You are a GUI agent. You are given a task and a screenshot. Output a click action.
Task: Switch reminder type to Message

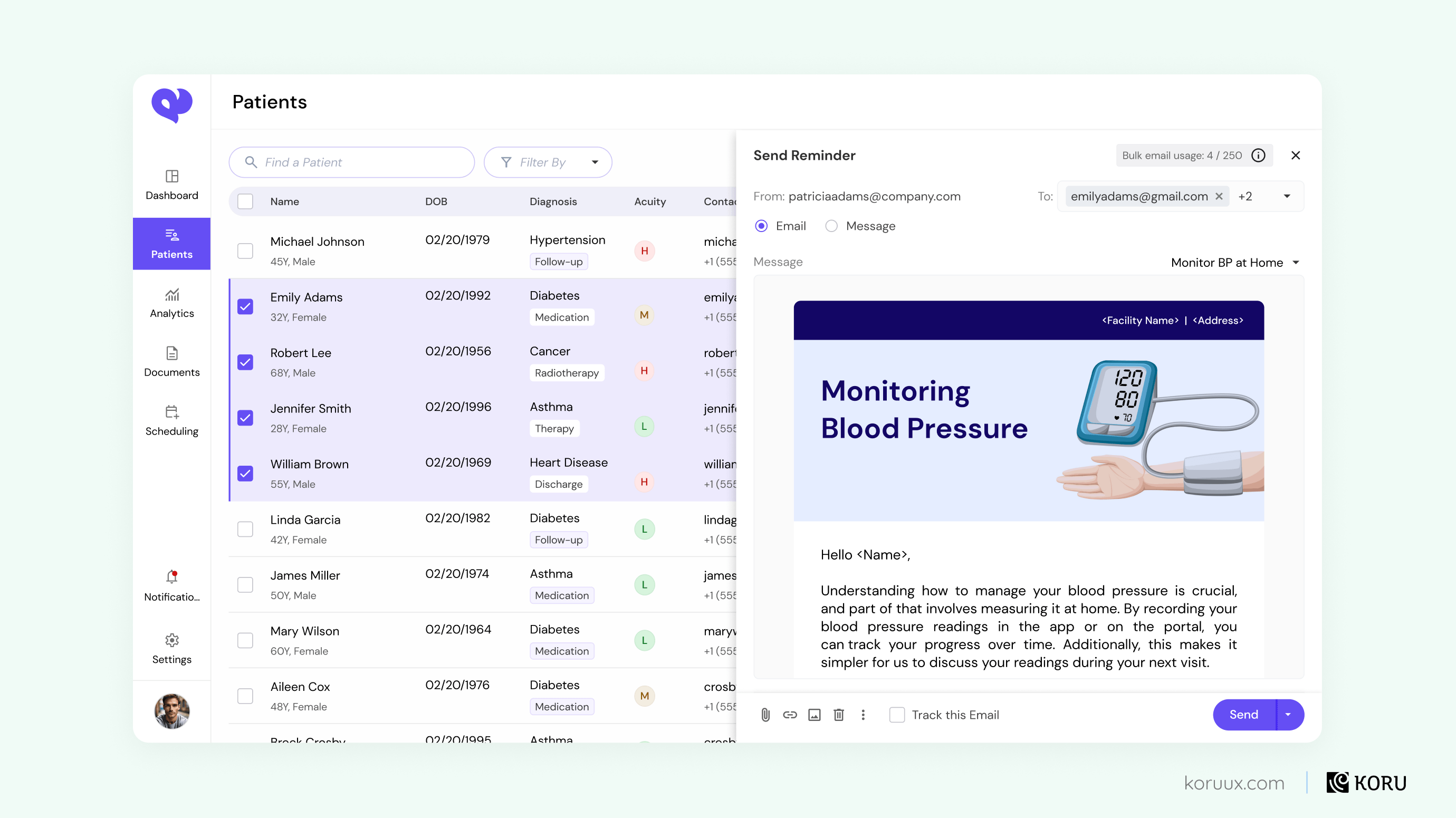pyautogui.click(x=831, y=226)
